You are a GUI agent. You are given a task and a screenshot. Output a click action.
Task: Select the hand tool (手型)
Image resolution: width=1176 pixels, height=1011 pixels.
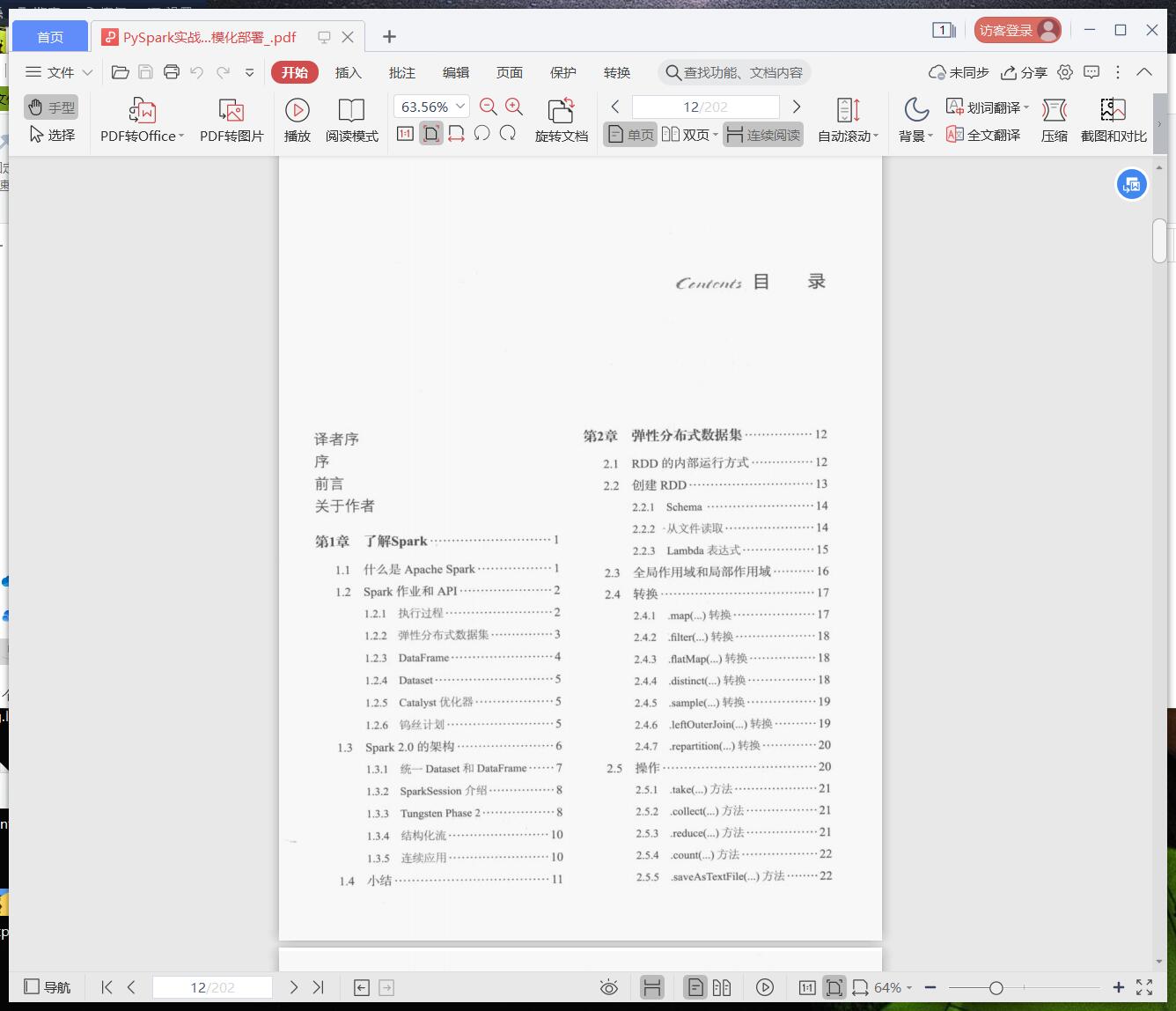(51, 107)
